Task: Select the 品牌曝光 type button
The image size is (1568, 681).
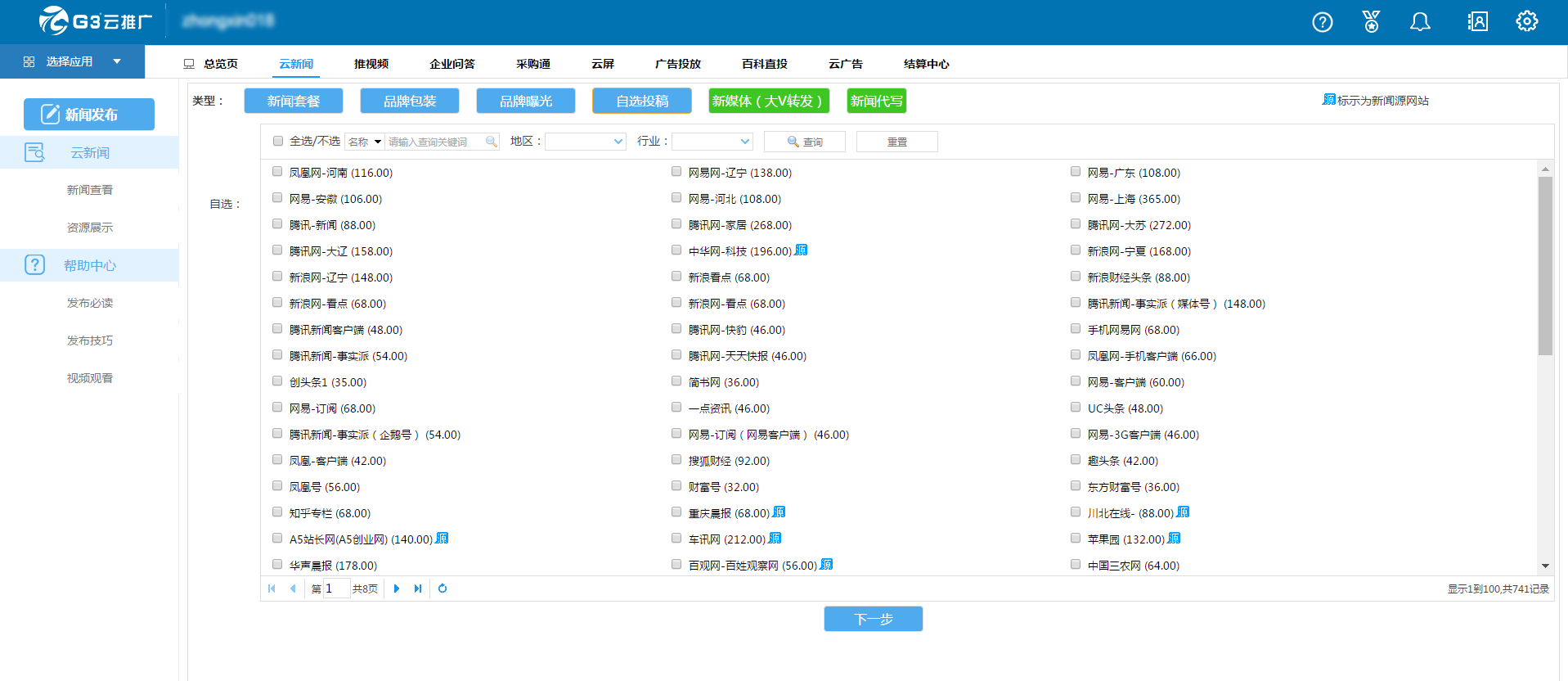Action: pyautogui.click(x=526, y=101)
